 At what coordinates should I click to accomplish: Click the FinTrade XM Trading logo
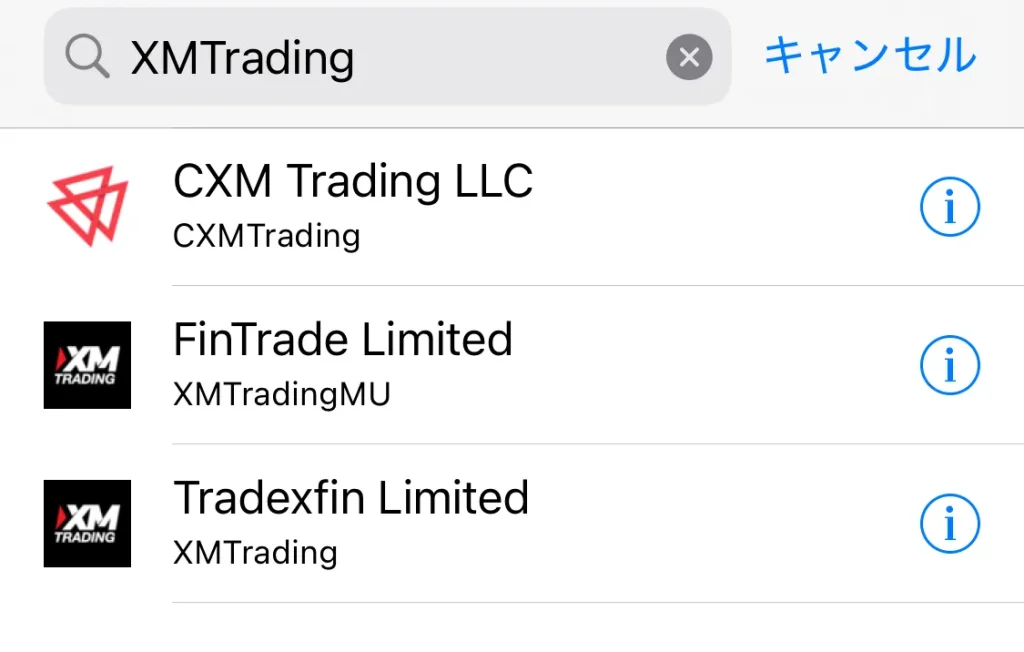click(86, 366)
